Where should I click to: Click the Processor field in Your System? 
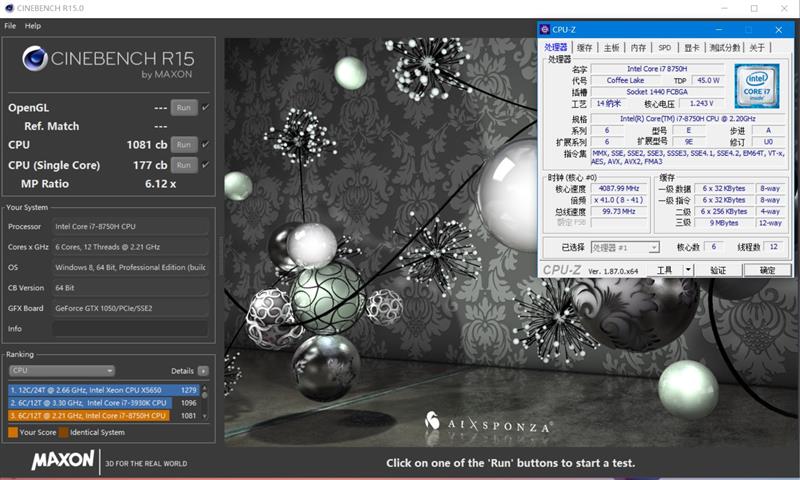tap(130, 226)
